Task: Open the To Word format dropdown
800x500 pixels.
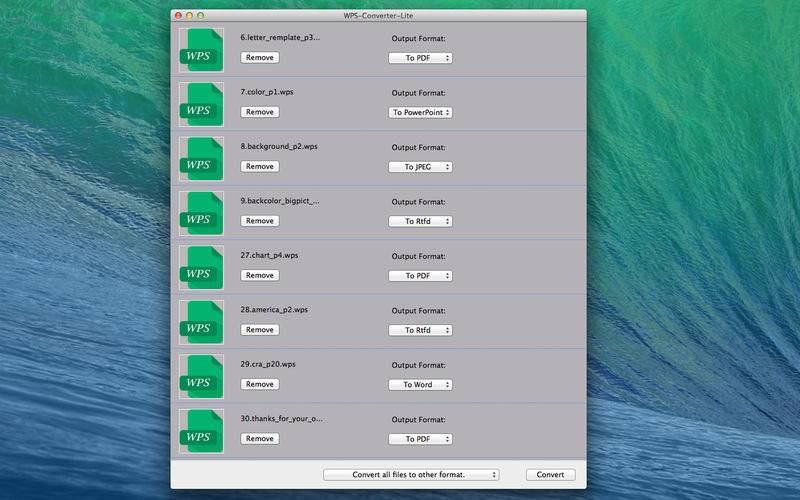Action: point(420,385)
